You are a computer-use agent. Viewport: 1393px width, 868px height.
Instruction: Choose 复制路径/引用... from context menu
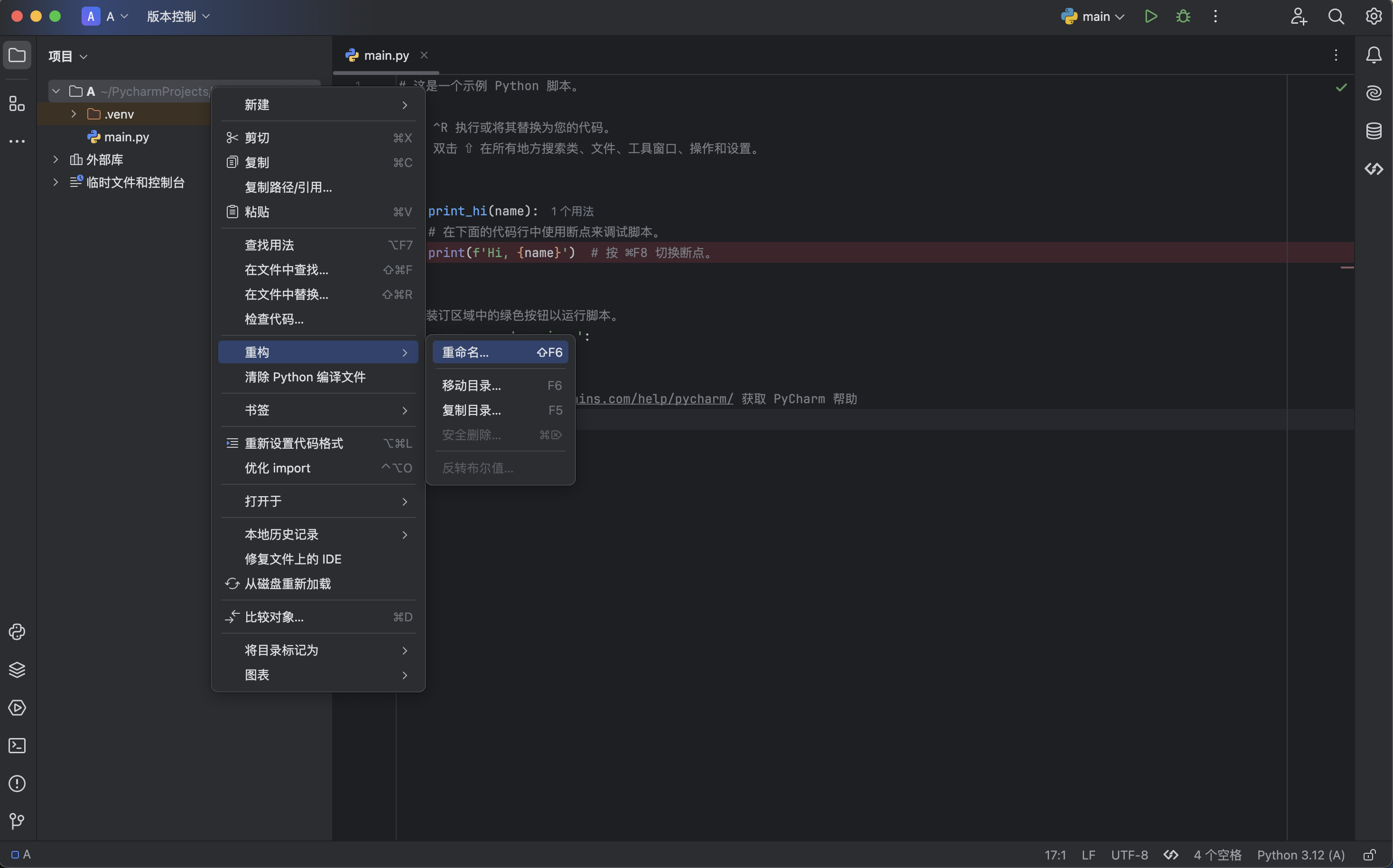(x=288, y=187)
